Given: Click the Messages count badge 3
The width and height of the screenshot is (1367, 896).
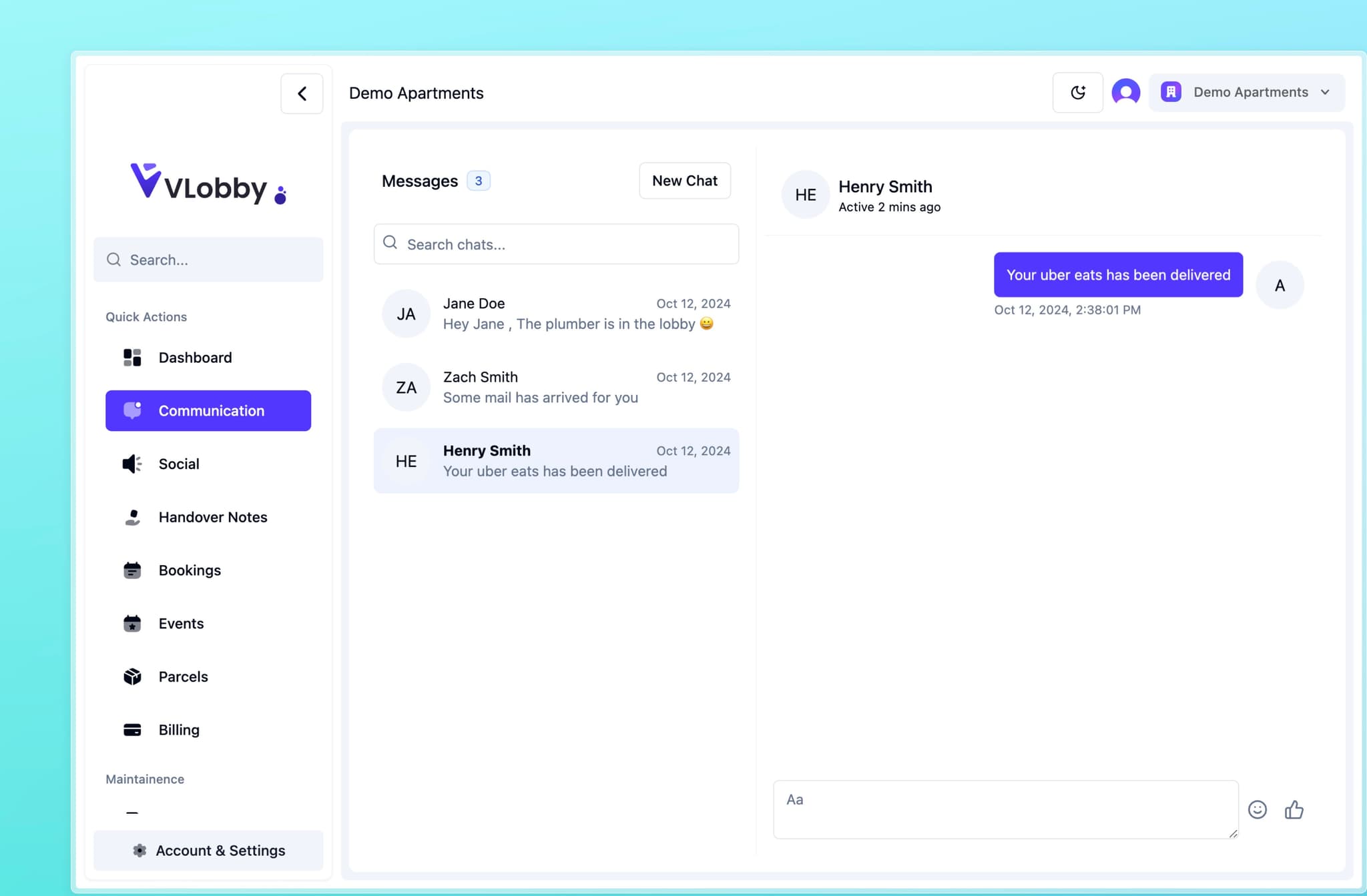Looking at the screenshot, I should [x=479, y=181].
